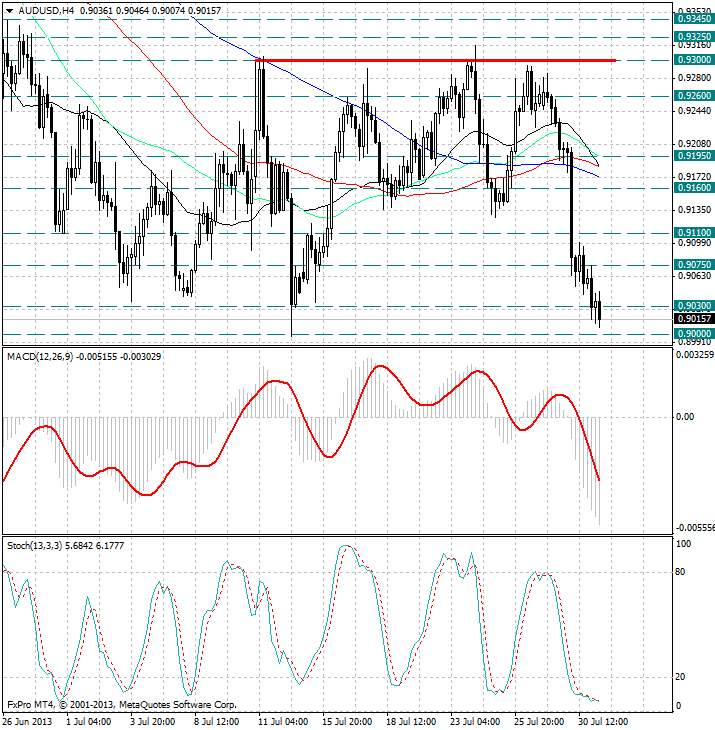
Task: Click the 1 Jul 04:00 time label
Action: tap(88, 722)
